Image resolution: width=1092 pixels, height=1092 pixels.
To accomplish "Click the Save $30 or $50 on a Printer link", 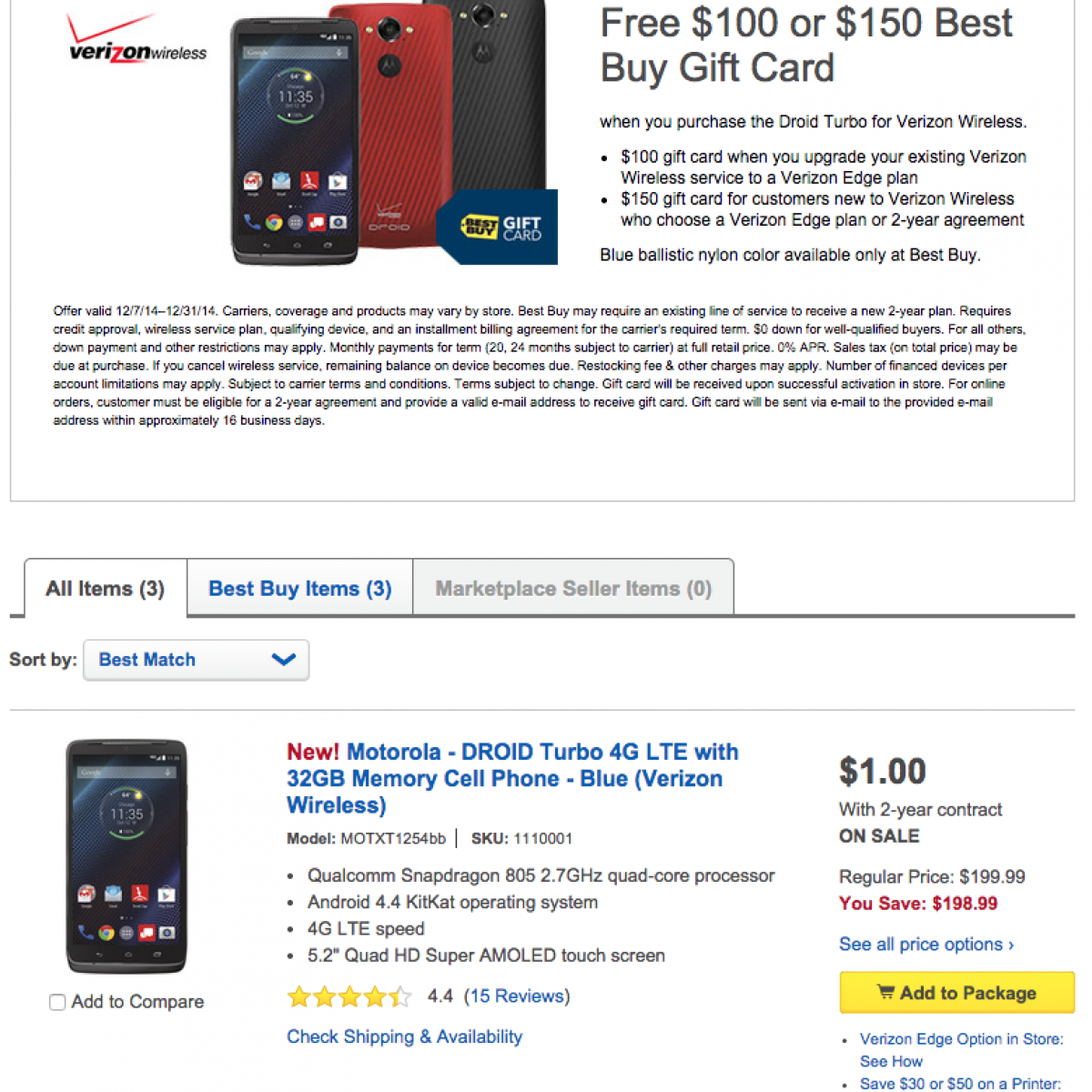I will [960, 1083].
